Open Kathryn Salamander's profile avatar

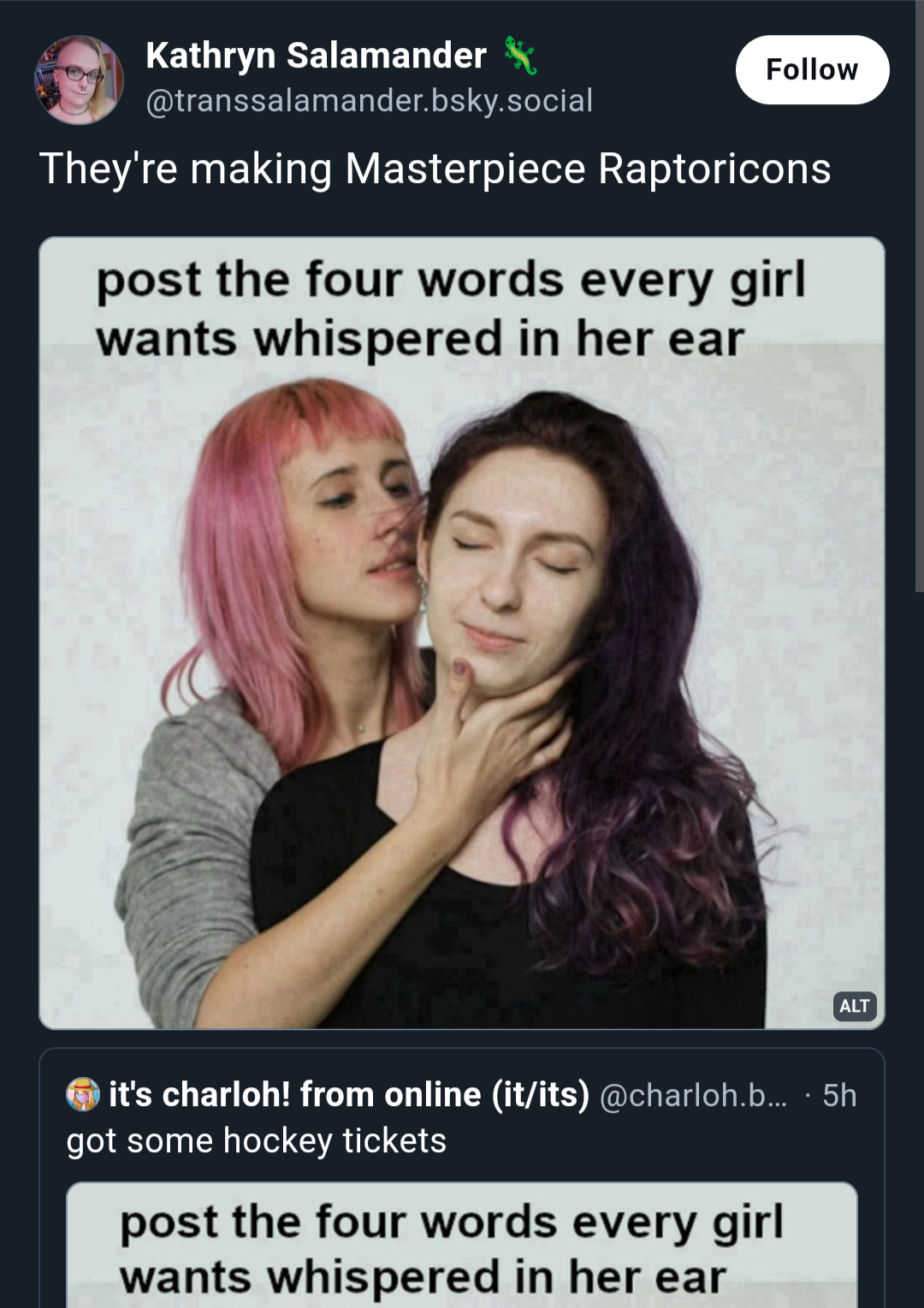[x=79, y=80]
